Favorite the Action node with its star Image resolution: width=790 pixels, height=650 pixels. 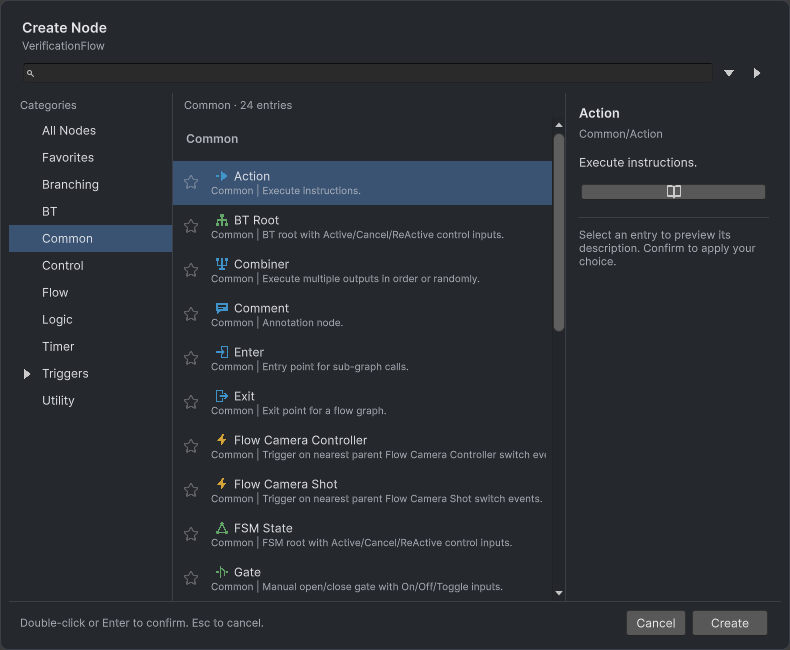click(191, 182)
